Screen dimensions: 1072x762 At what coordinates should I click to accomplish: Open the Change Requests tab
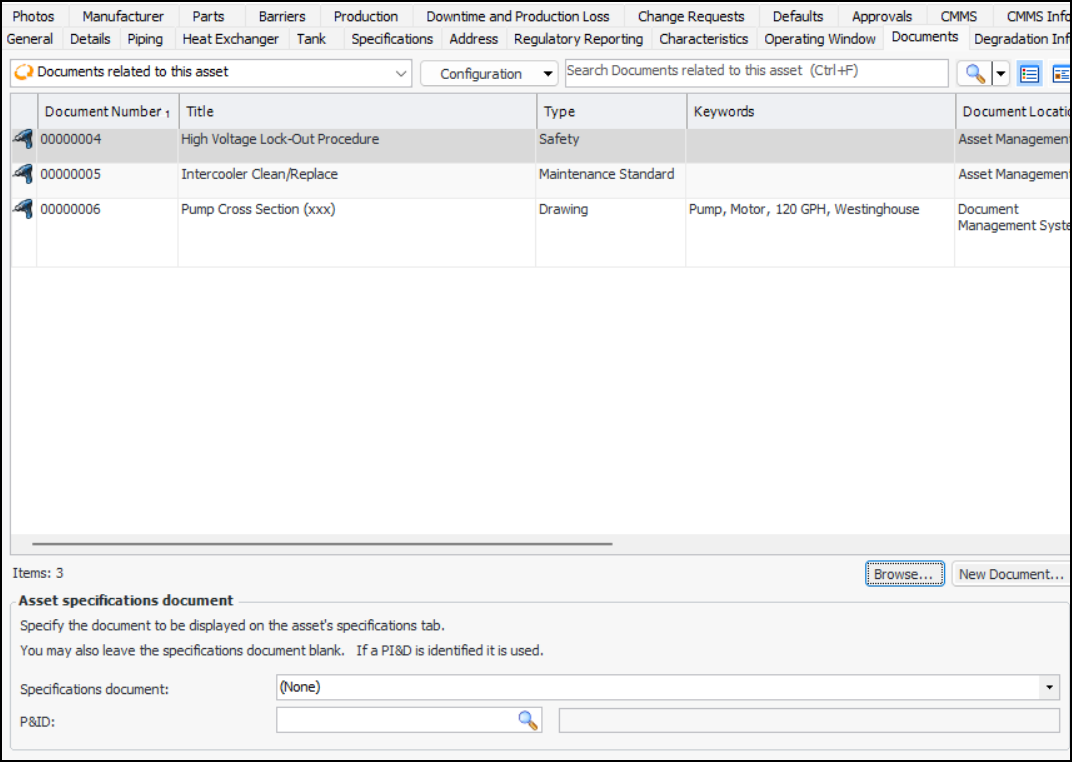tap(691, 16)
